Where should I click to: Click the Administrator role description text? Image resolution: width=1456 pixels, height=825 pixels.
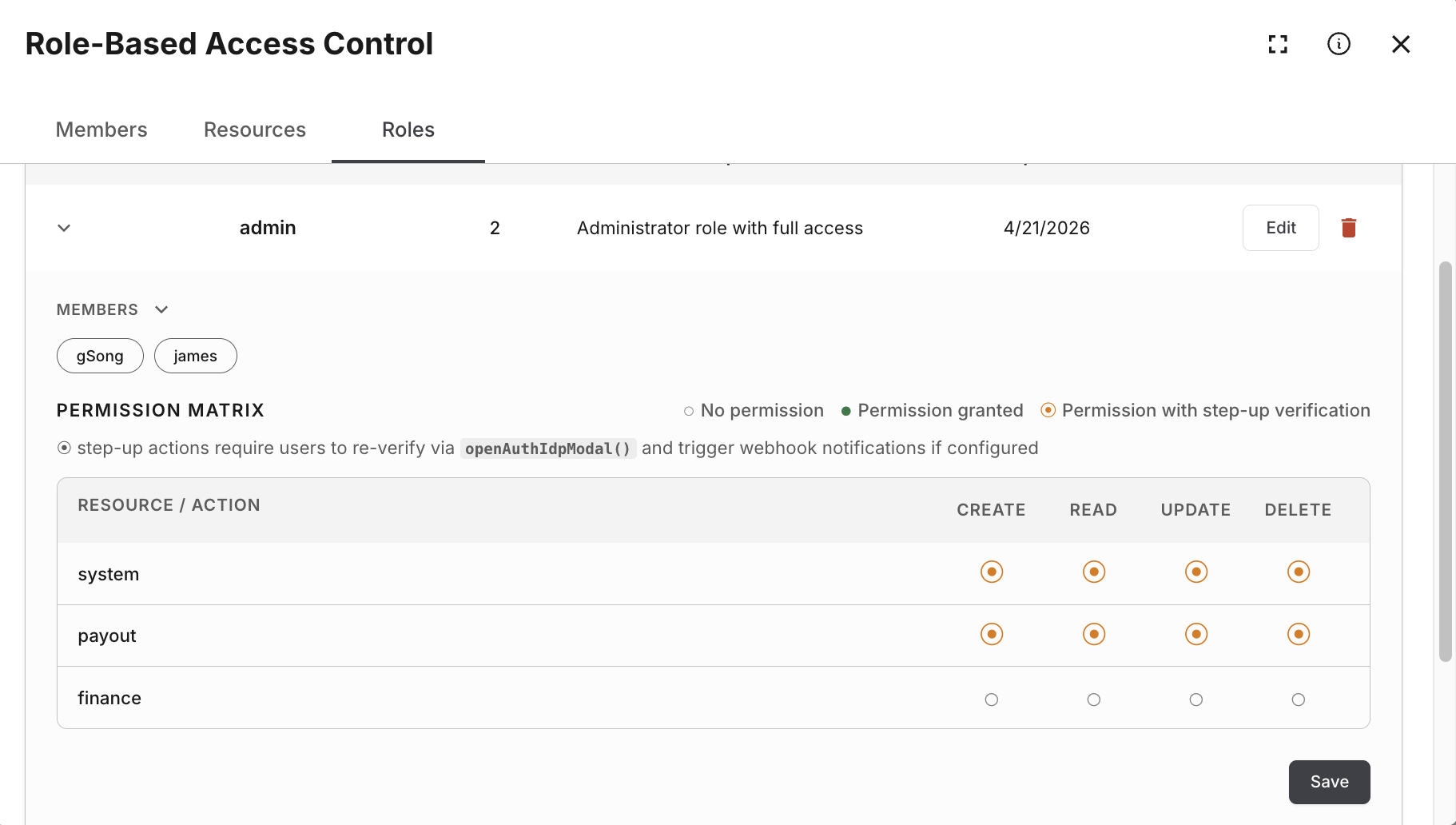pos(720,228)
